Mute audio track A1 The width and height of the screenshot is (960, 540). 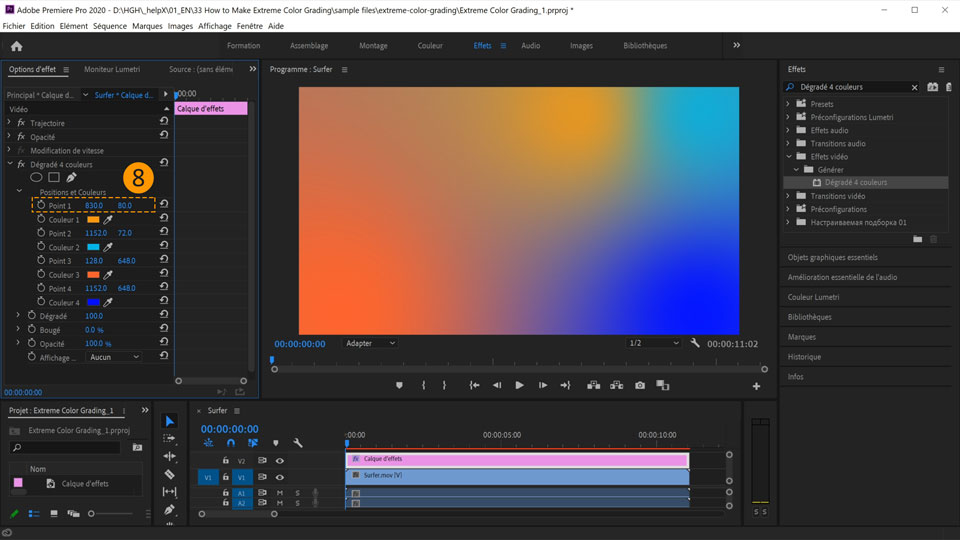click(280, 493)
